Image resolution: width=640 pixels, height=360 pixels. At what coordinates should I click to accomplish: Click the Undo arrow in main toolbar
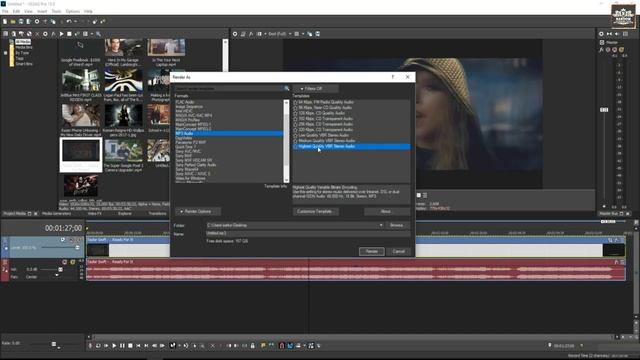click(69, 21)
